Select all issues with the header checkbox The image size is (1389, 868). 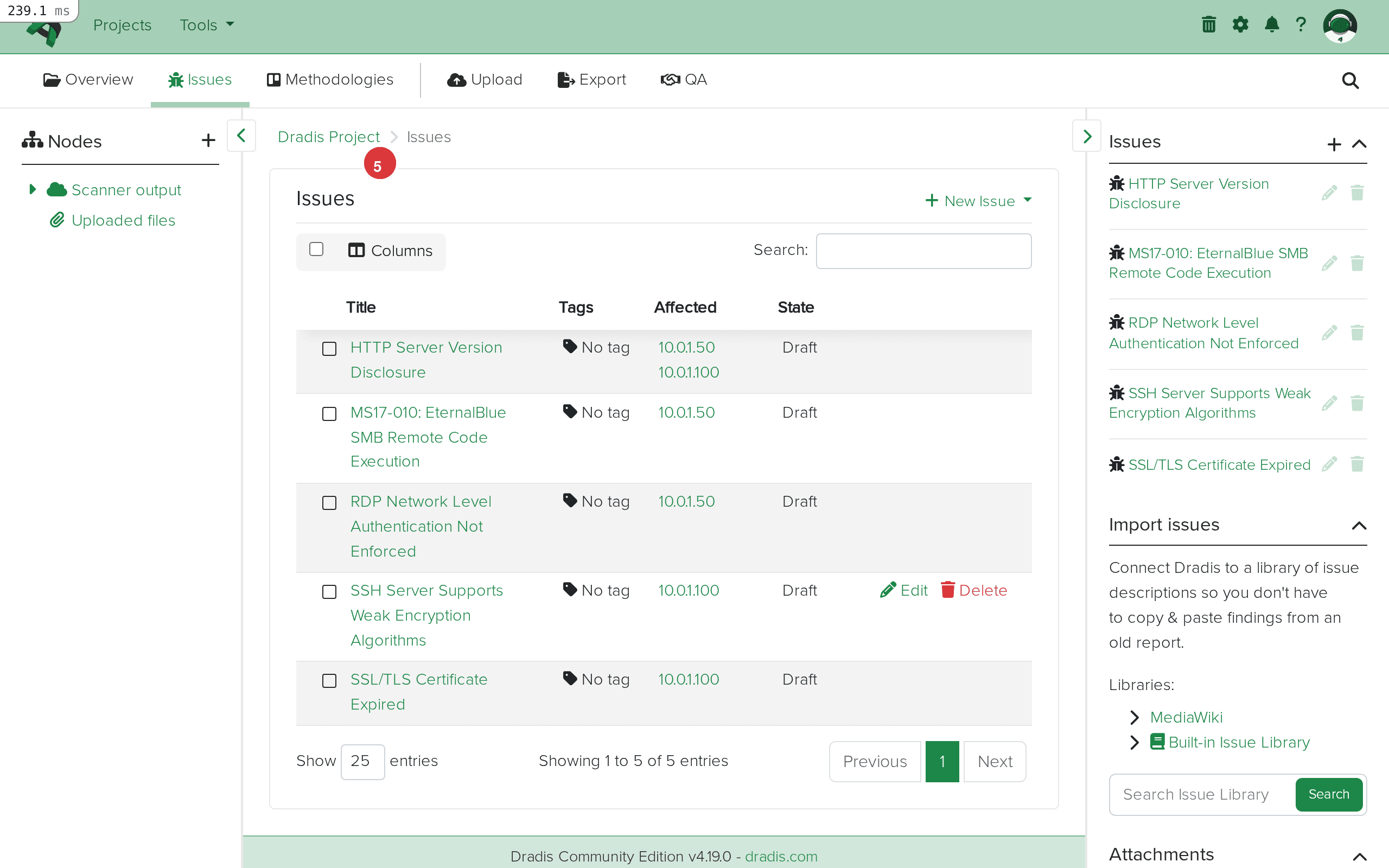pyautogui.click(x=316, y=248)
